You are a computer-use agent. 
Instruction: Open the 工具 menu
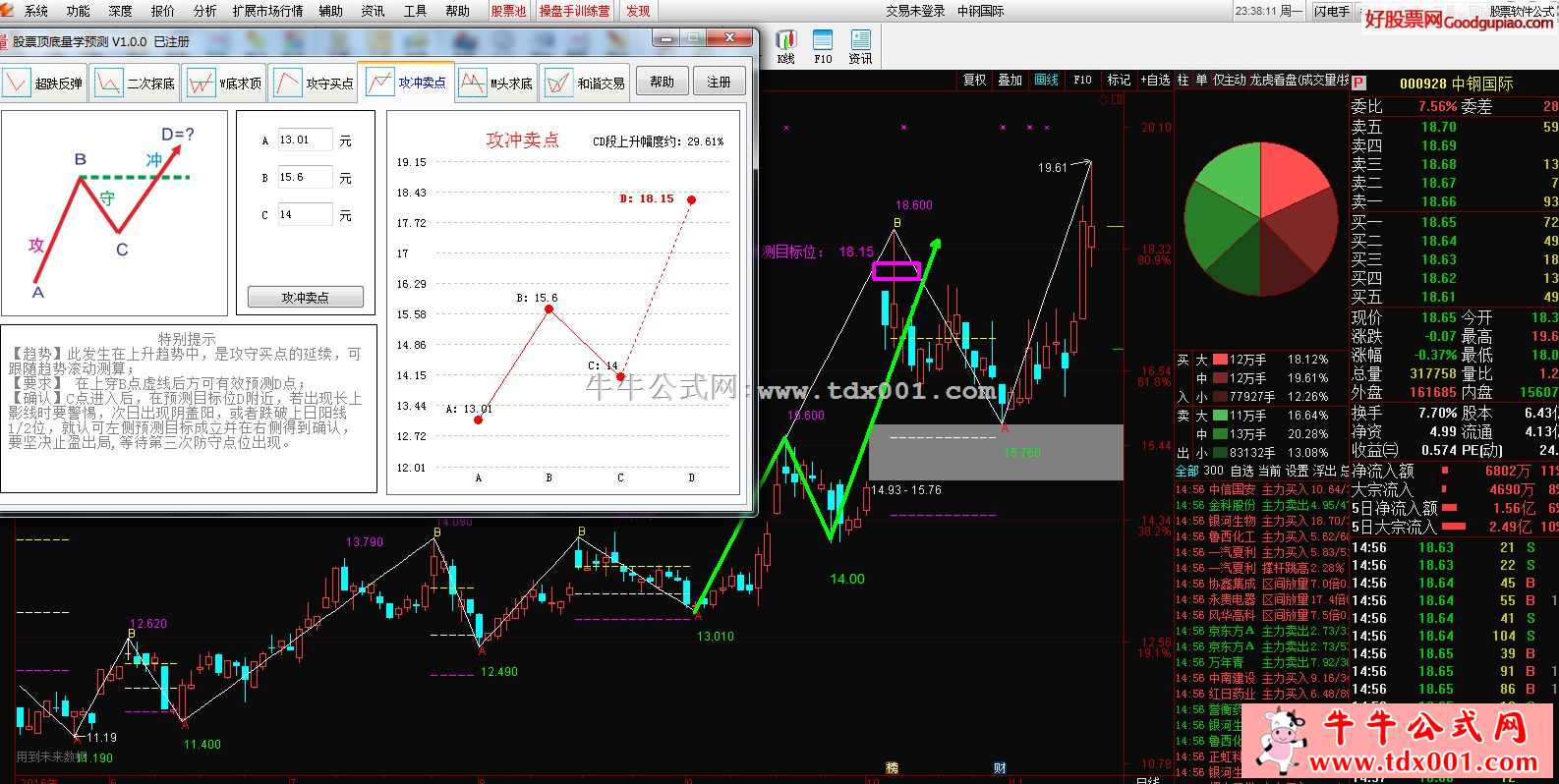(415, 11)
